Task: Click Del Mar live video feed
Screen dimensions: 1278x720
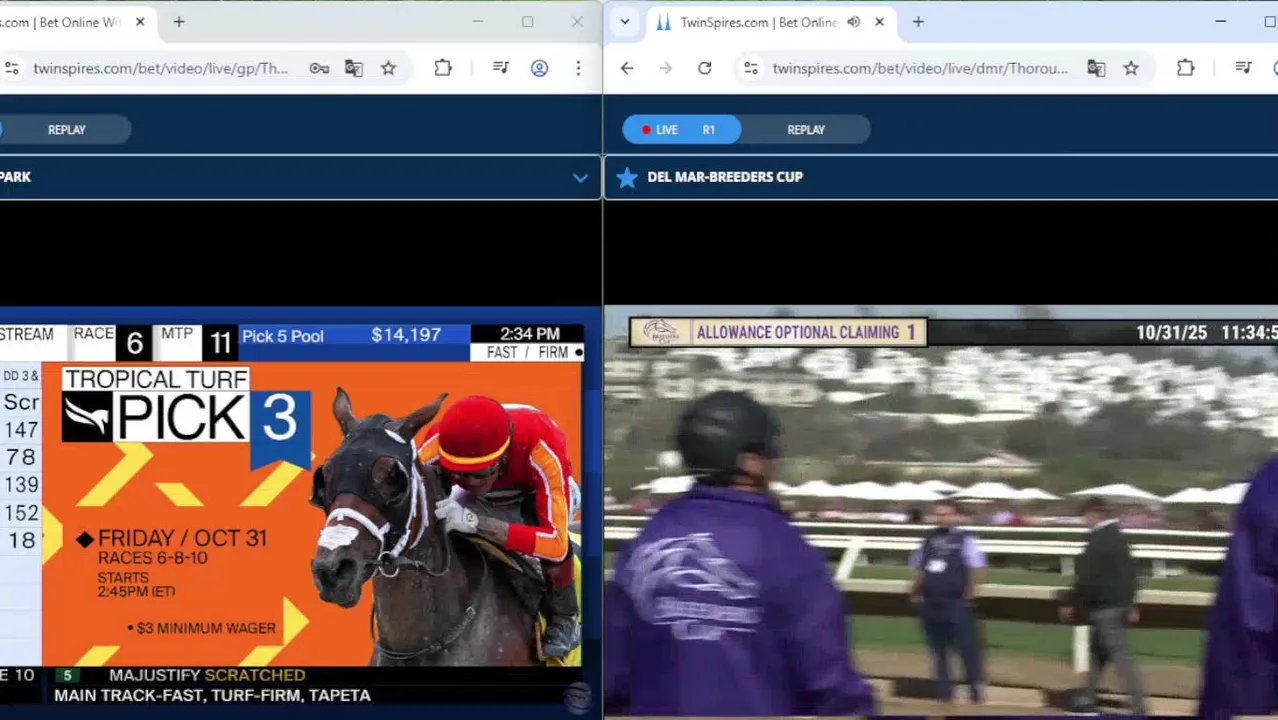Action: point(941,513)
